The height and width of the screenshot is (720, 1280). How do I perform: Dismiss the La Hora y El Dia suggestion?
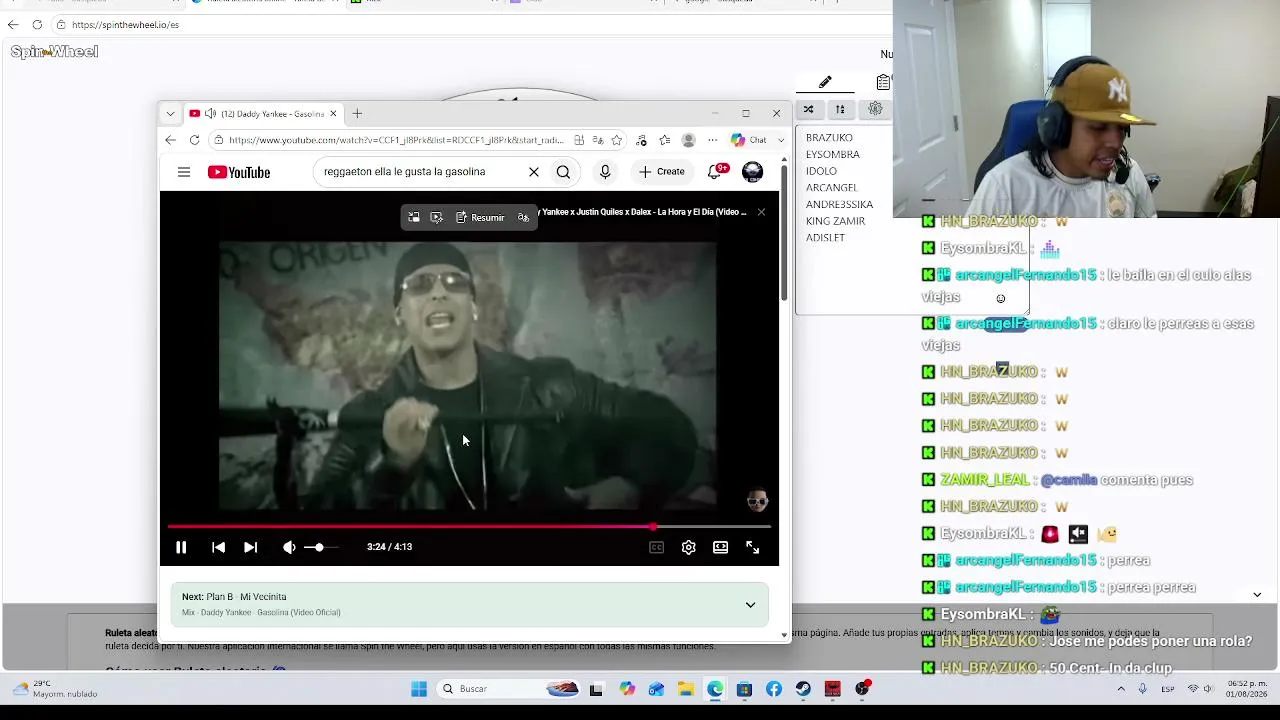point(761,212)
